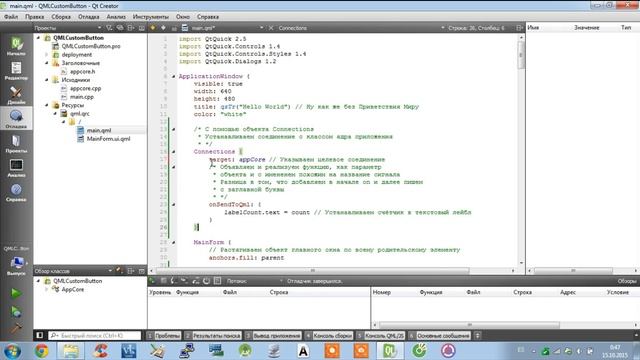
Task: Open the Сборка menu
Action: (x=61, y=17)
